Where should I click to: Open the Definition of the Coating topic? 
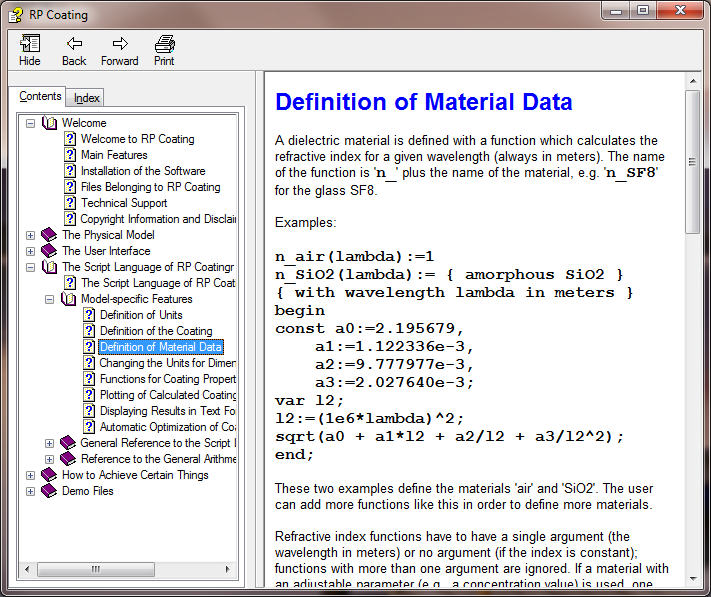point(156,331)
